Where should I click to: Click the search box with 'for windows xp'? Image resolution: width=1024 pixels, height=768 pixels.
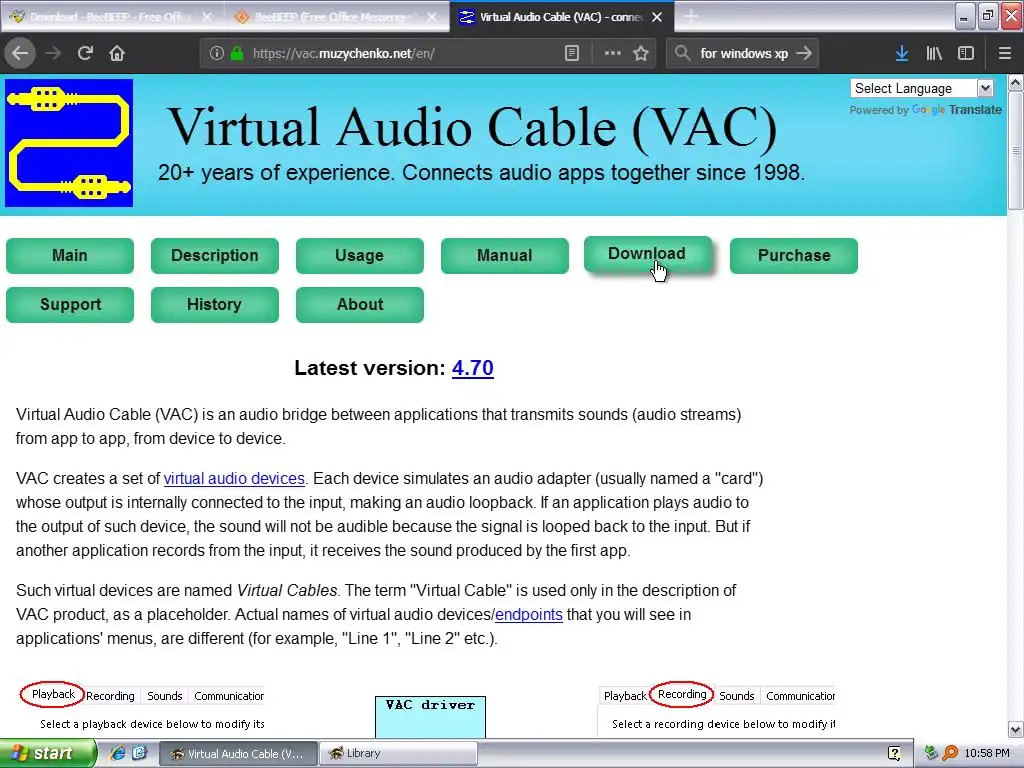pos(744,53)
